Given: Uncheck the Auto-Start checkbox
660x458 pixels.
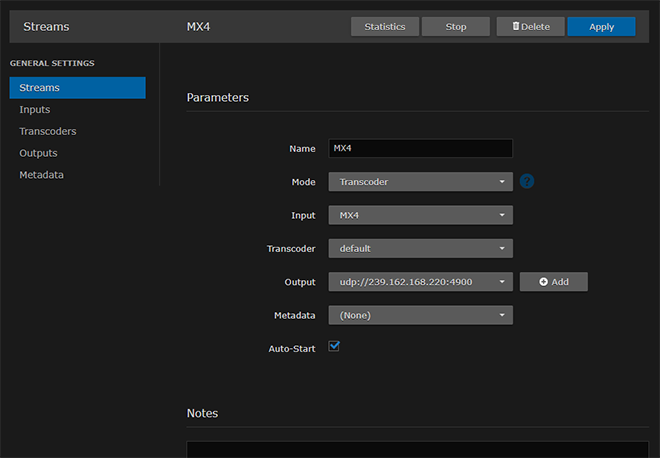Looking at the screenshot, I should [335, 346].
